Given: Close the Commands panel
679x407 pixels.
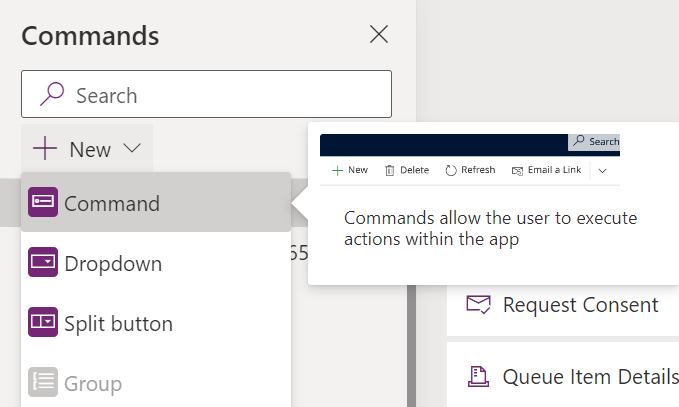Looking at the screenshot, I should (x=379, y=35).
